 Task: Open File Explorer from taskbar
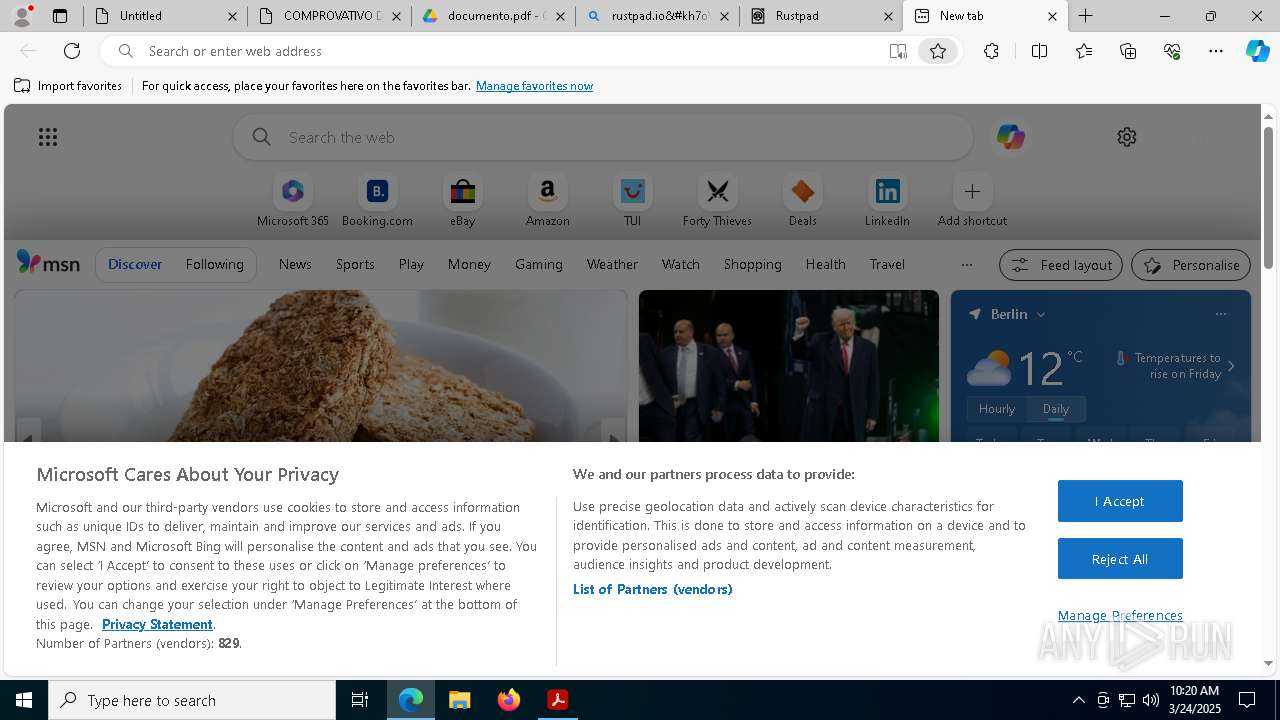[x=460, y=700]
